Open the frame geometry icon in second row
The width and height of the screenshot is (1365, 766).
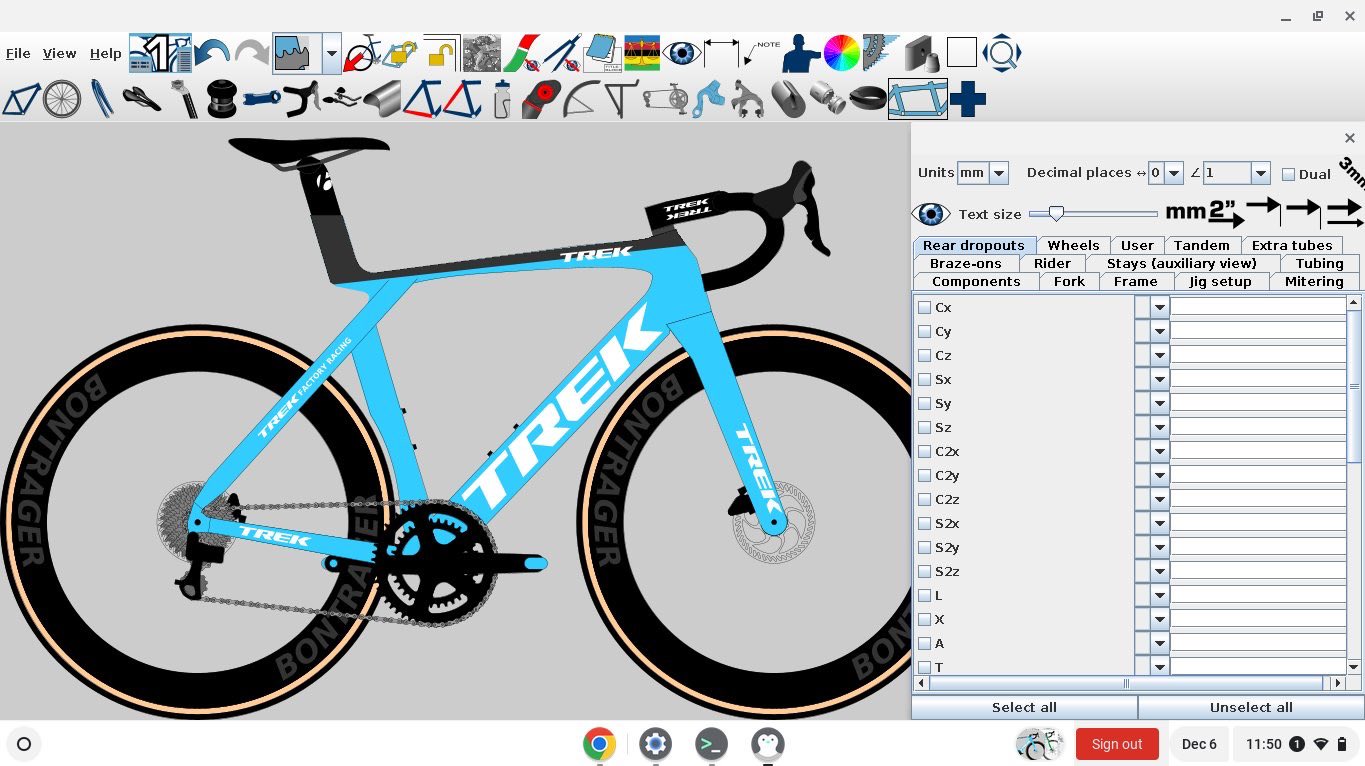click(x=22, y=100)
